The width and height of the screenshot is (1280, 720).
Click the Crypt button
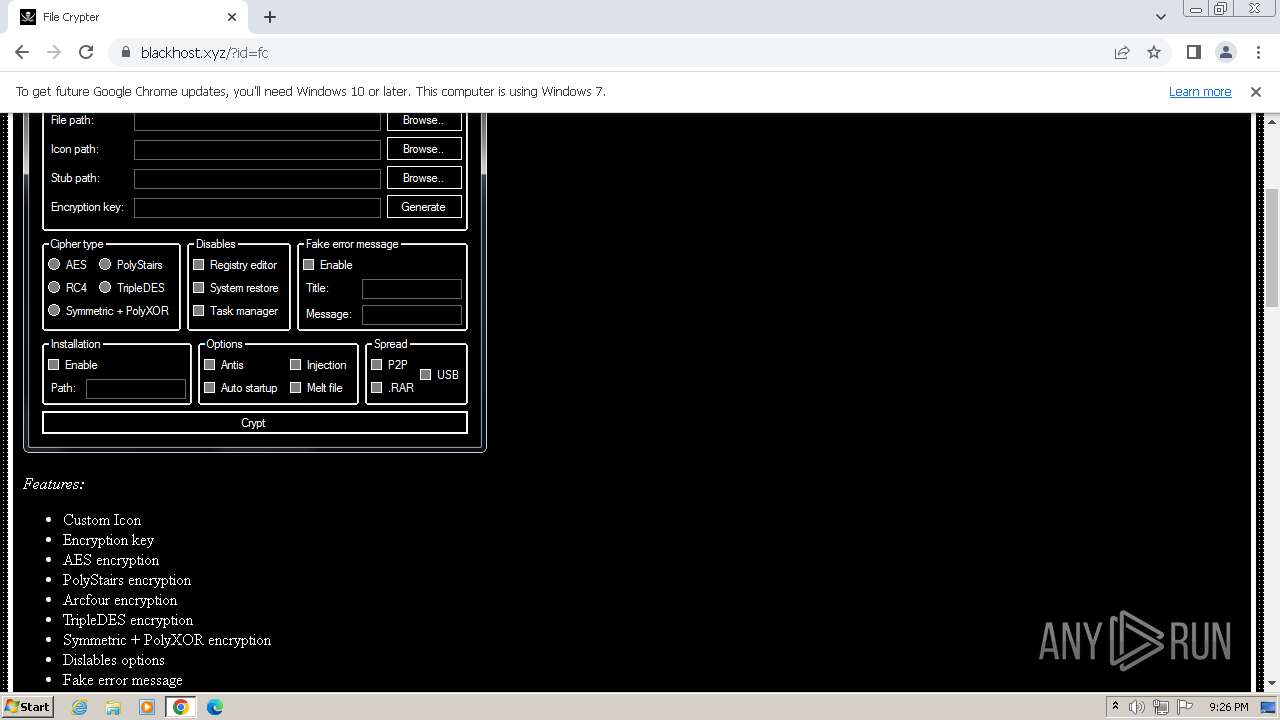[255, 423]
